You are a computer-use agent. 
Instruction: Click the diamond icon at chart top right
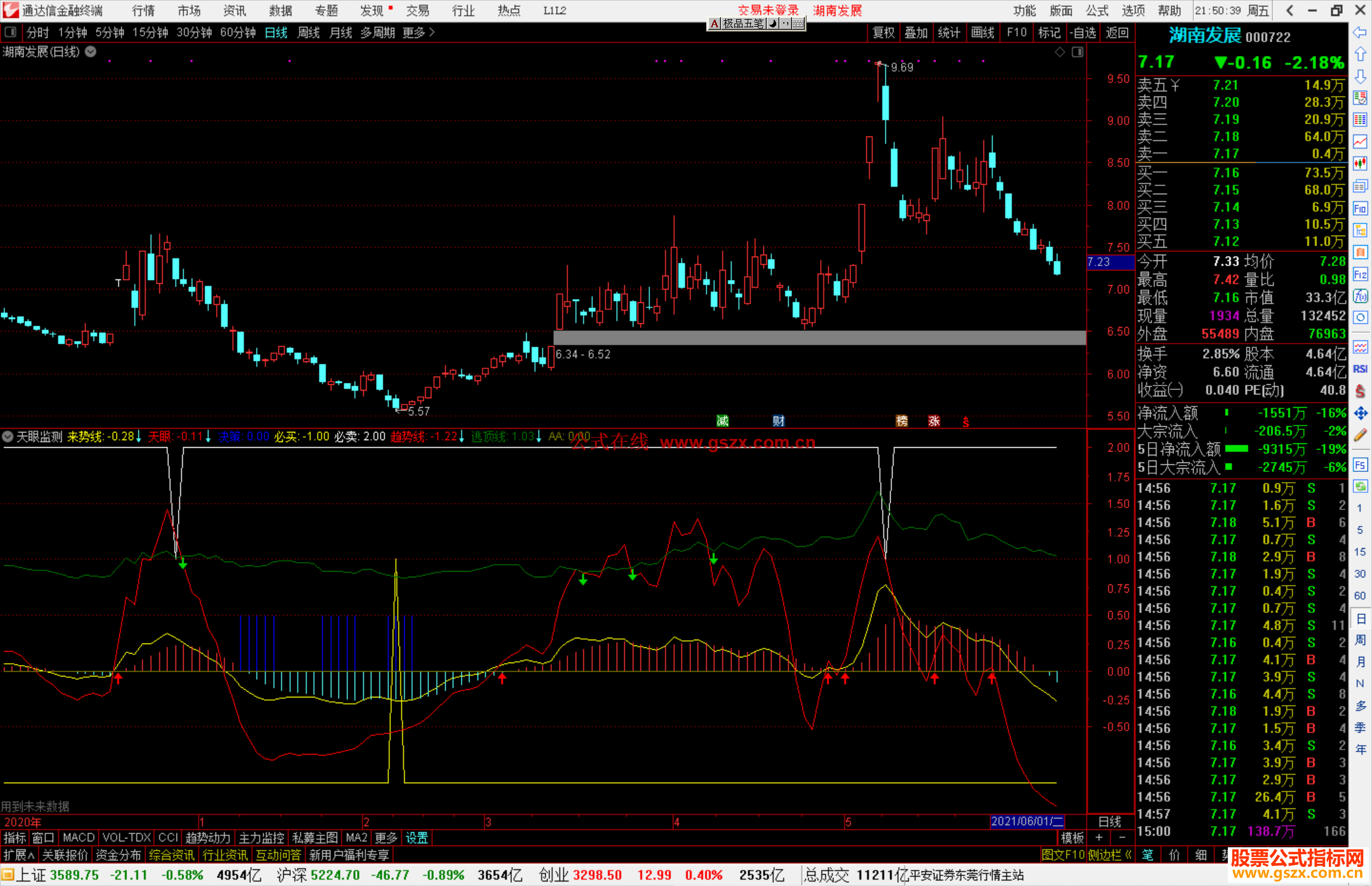click(1059, 52)
